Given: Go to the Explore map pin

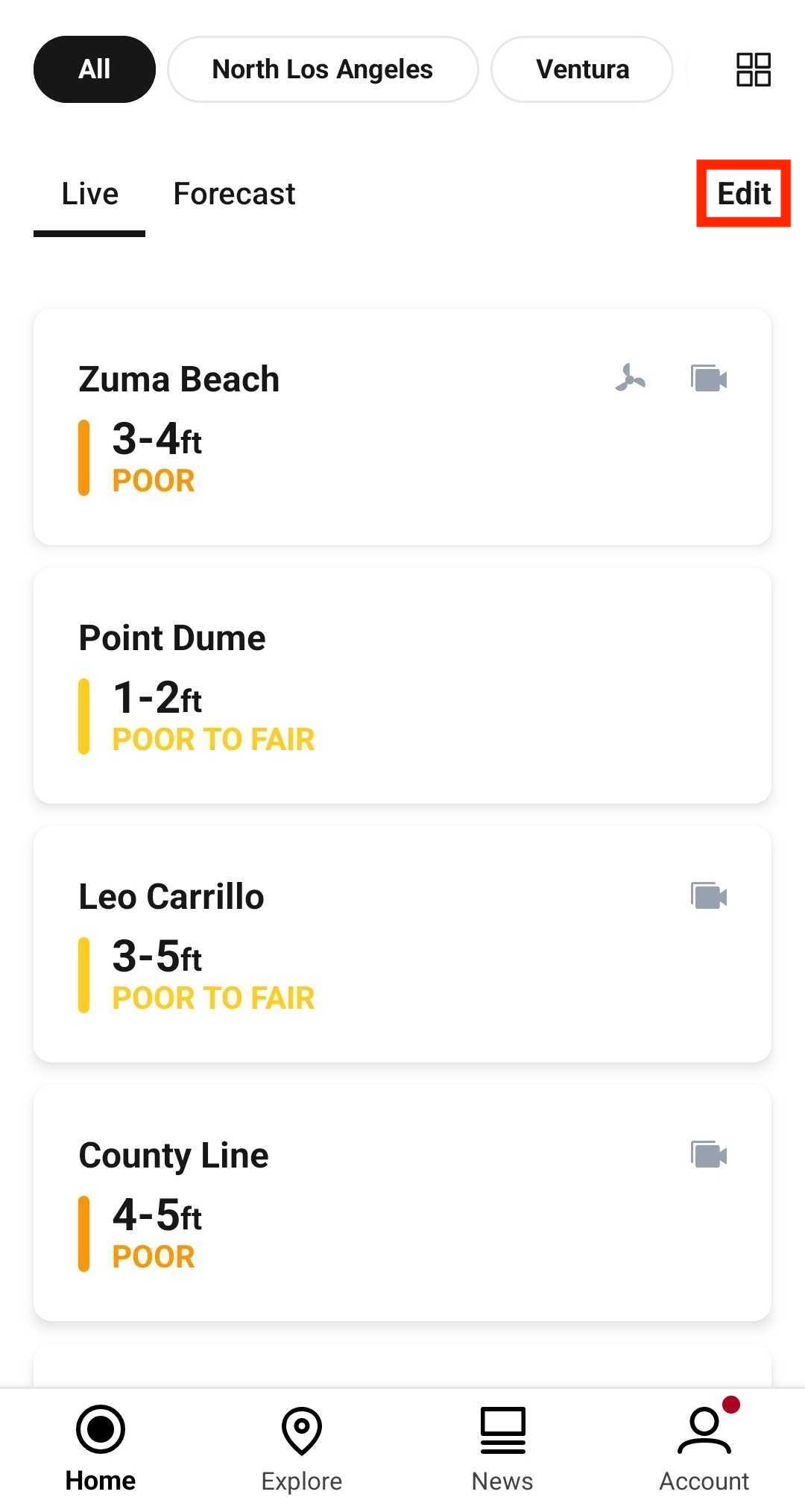Looking at the screenshot, I should pos(302,1431).
